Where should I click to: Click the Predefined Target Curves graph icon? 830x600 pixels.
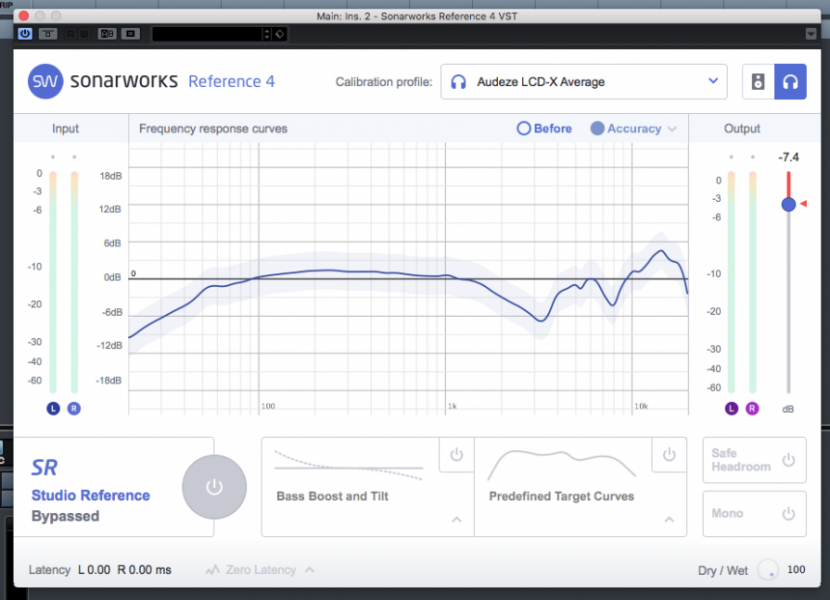tap(562, 463)
